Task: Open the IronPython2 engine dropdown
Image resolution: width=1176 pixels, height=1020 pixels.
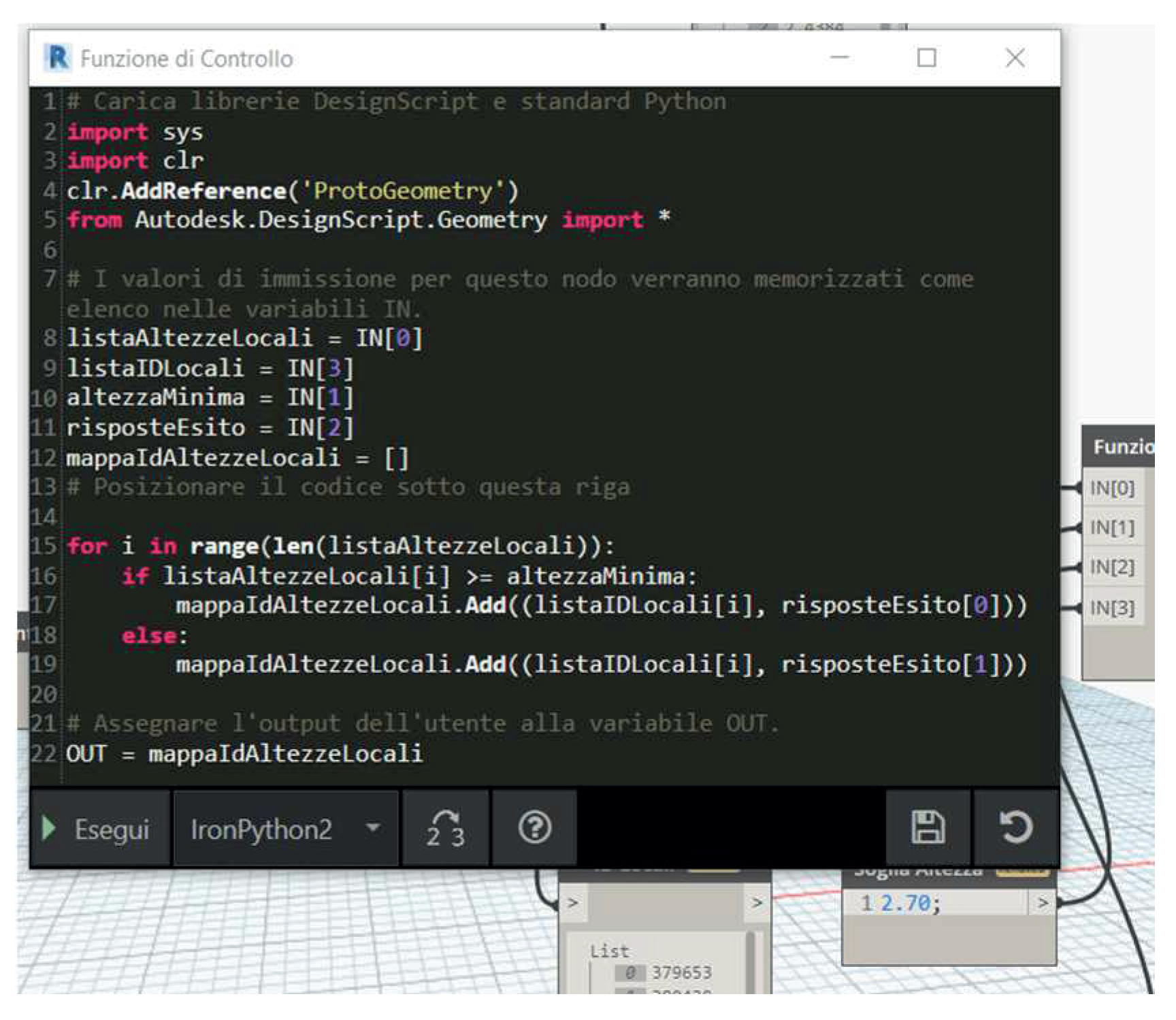Action: [285, 829]
